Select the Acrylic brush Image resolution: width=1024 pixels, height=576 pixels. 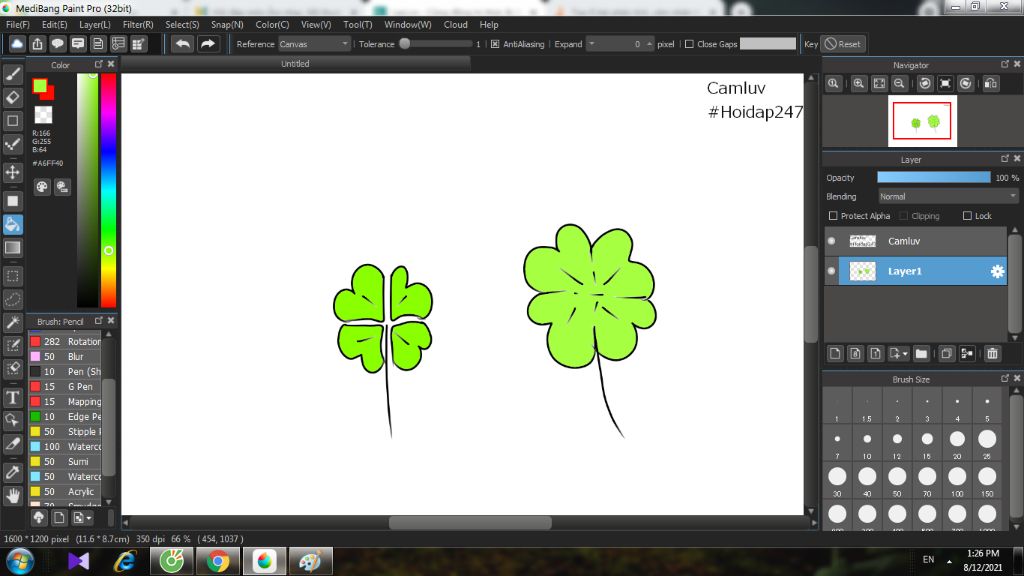65,492
